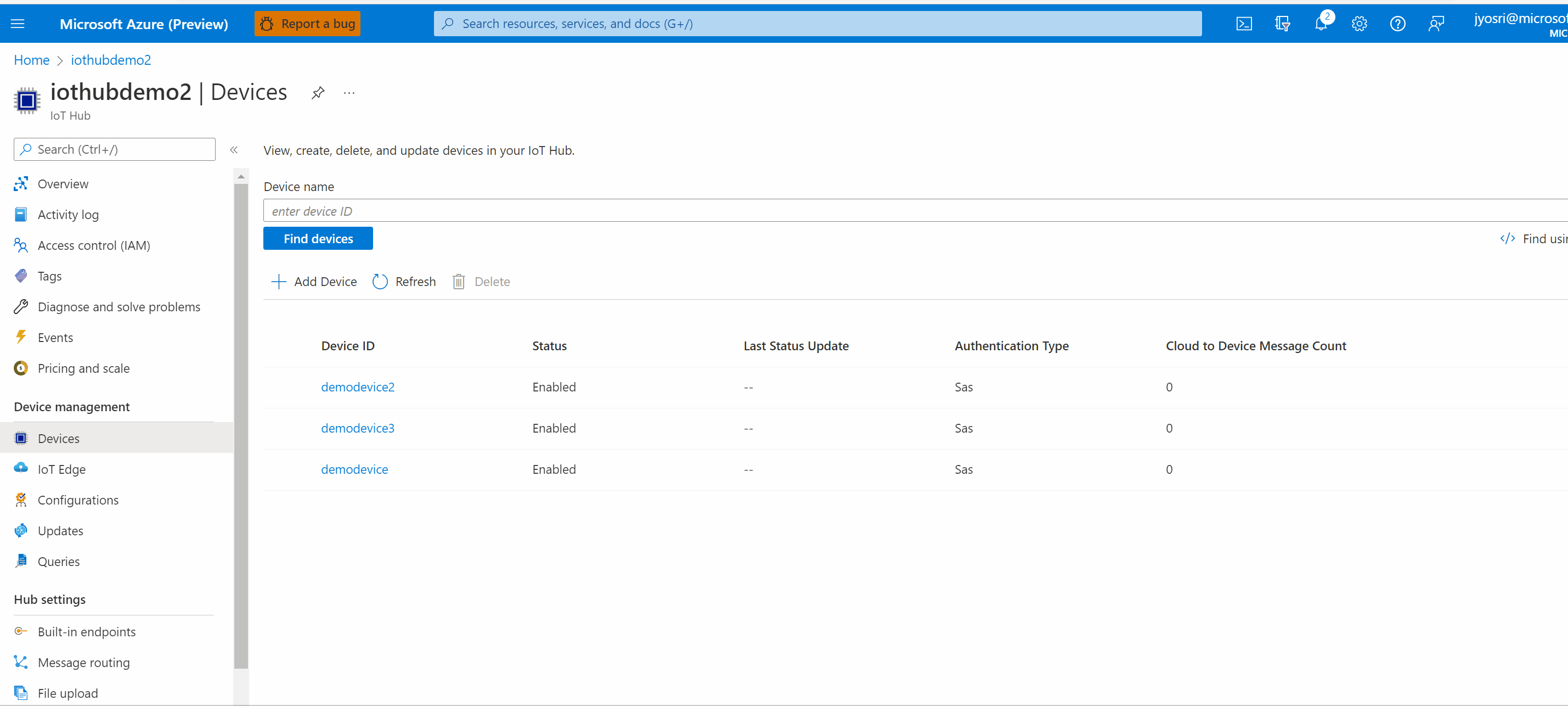Click the pin icon next to Devices title
The width and height of the screenshot is (1568, 706).
(x=318, y=93)
